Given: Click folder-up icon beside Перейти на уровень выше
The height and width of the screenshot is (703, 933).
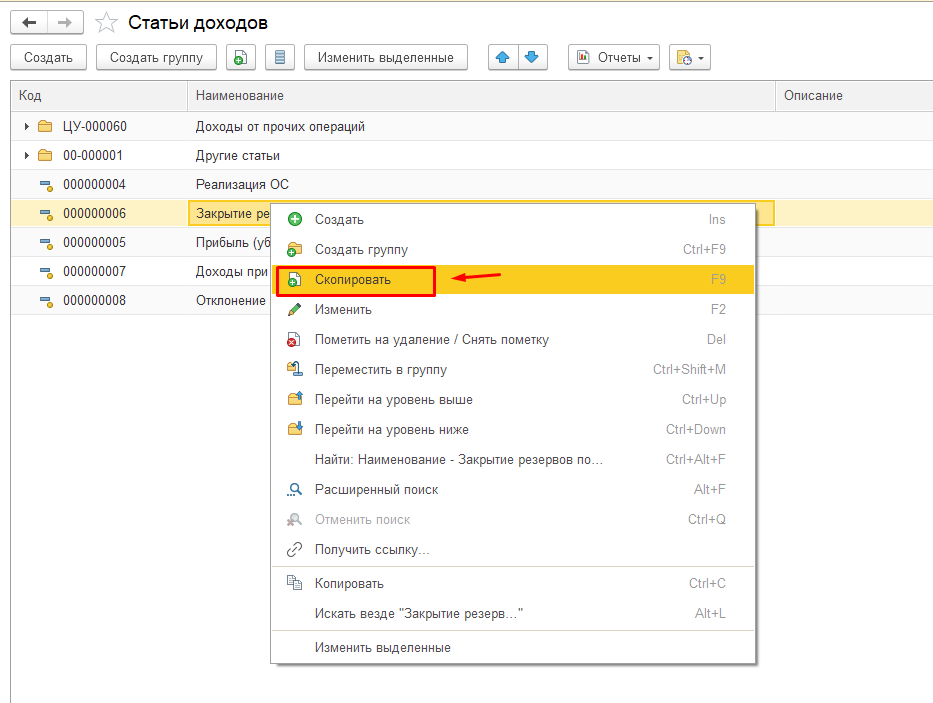Looking at the screenshot, I should tap(295, 398).
